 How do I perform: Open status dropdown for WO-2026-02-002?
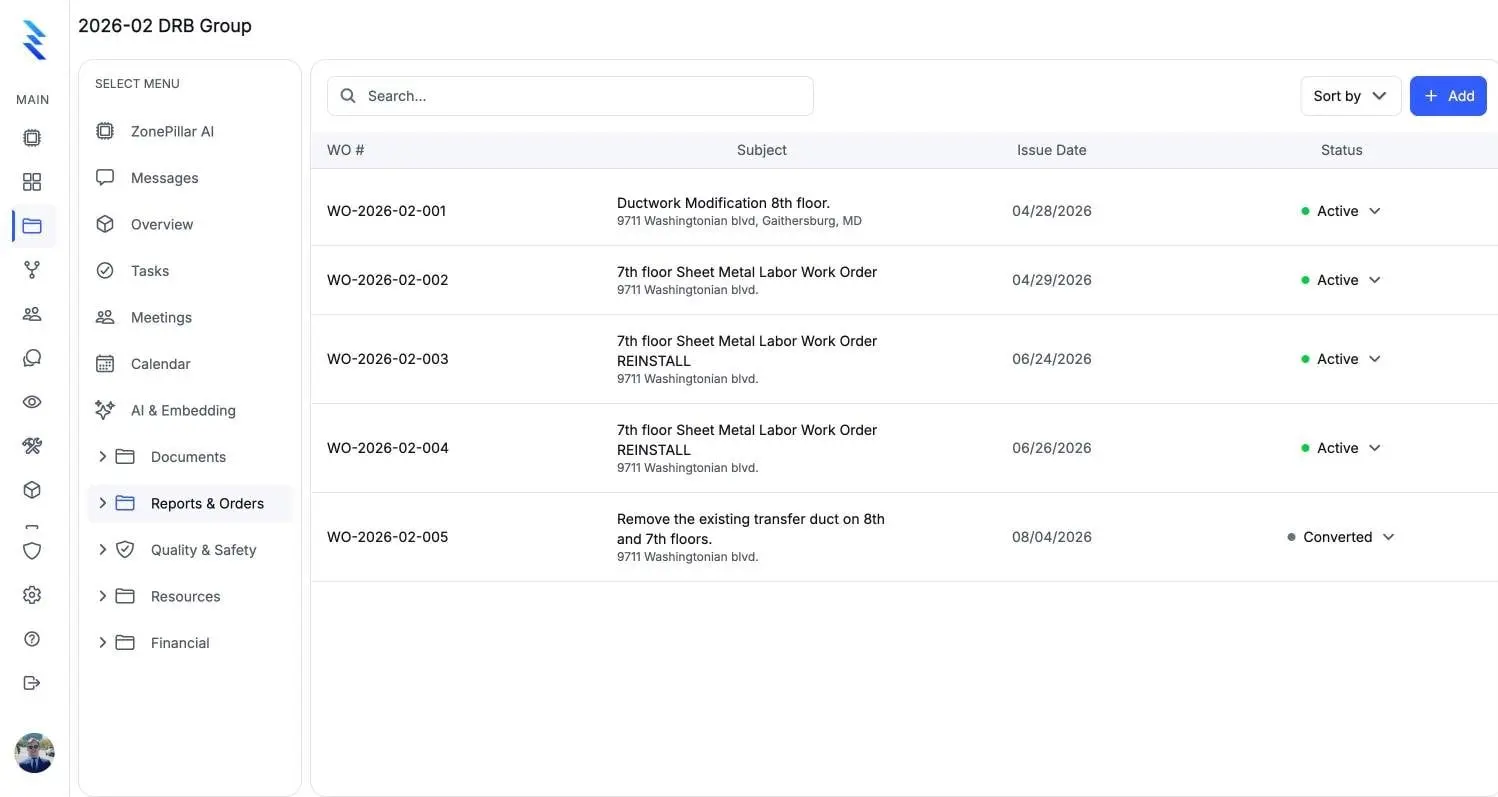[1341, 280]
